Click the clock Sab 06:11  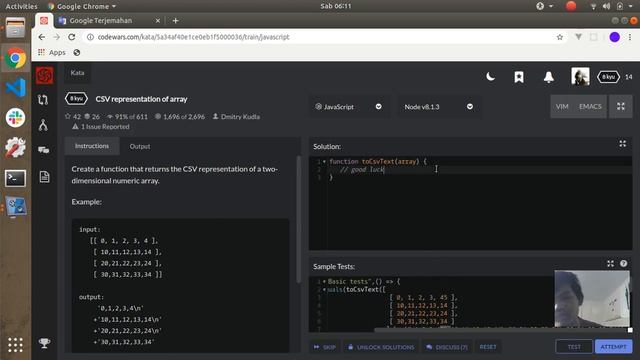pos(336,6)
